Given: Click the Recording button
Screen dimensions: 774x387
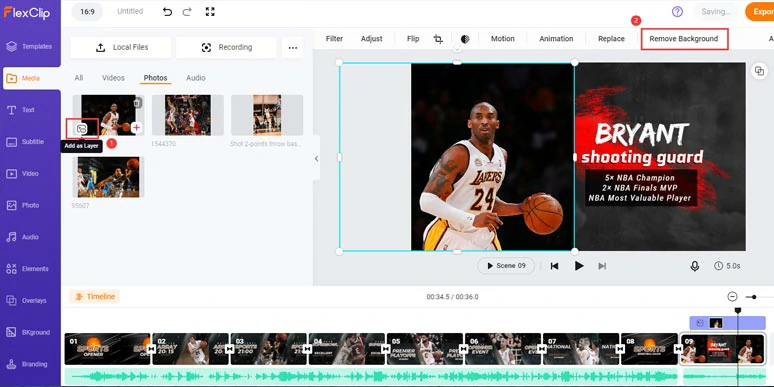Looking at the screenshot, I should point(226,47).
